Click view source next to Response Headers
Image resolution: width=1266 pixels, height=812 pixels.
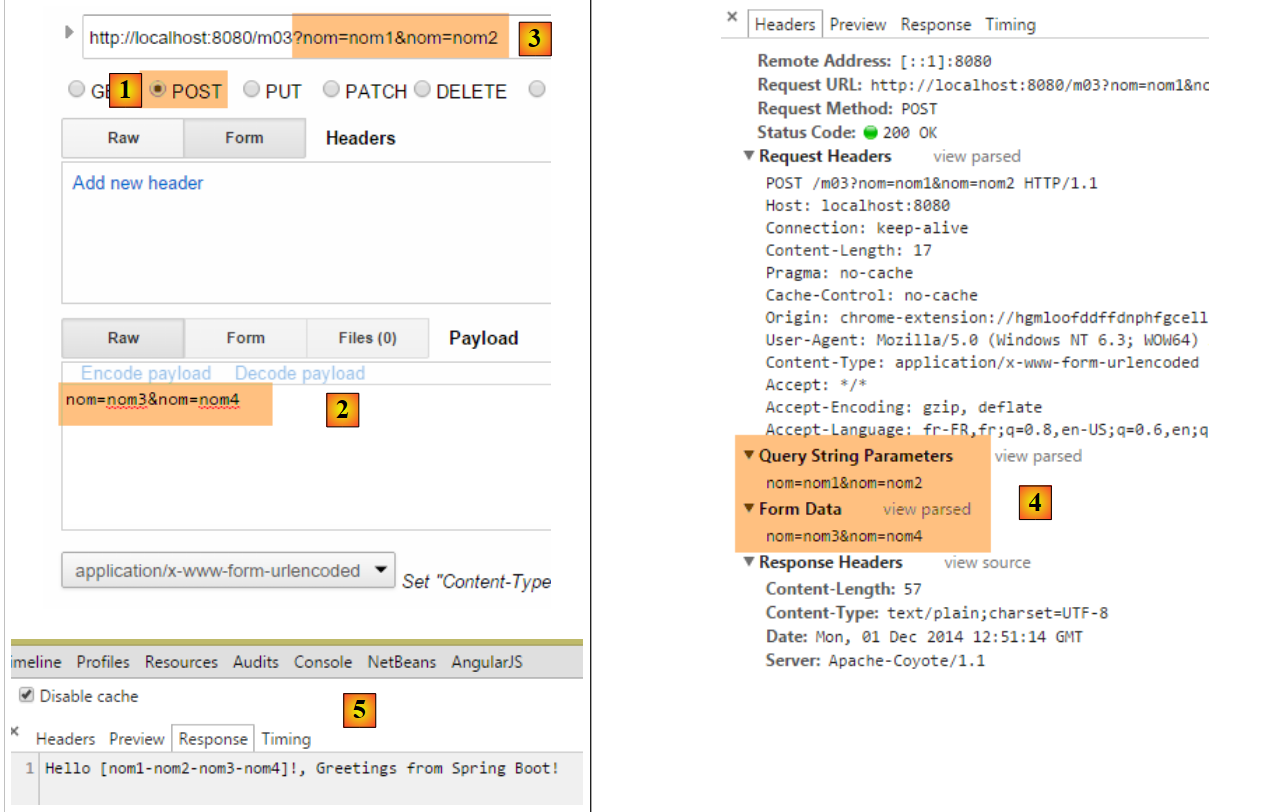pos(986,563)
